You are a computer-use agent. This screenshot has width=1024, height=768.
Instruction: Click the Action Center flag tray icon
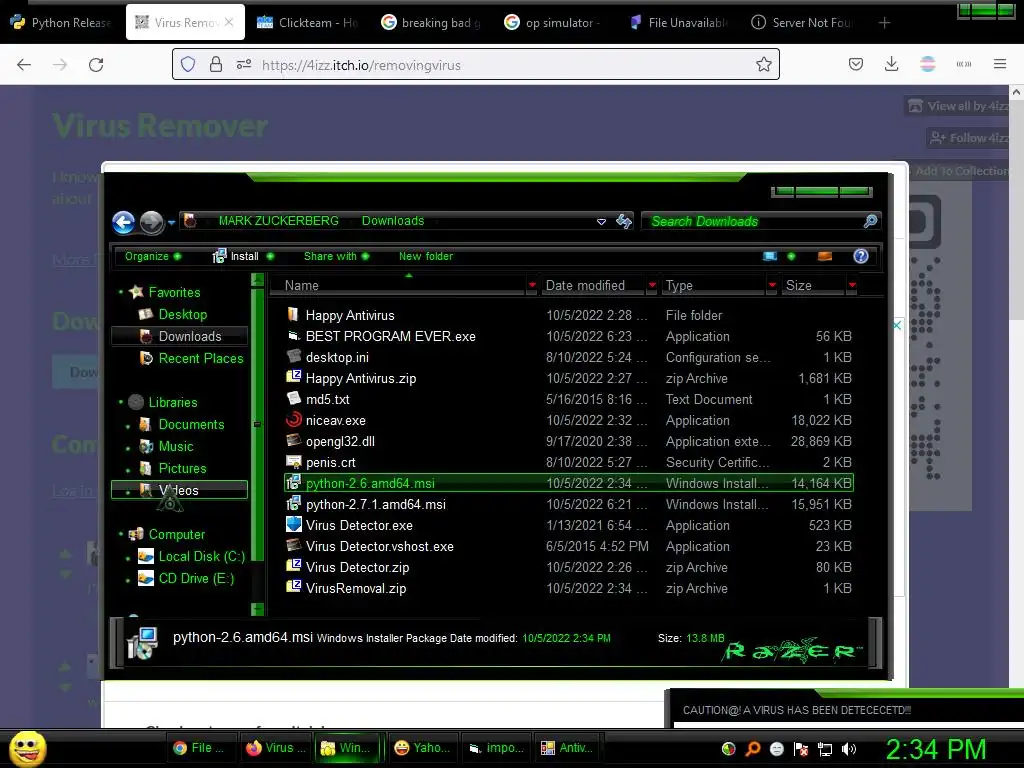click(x=801, y=749)
